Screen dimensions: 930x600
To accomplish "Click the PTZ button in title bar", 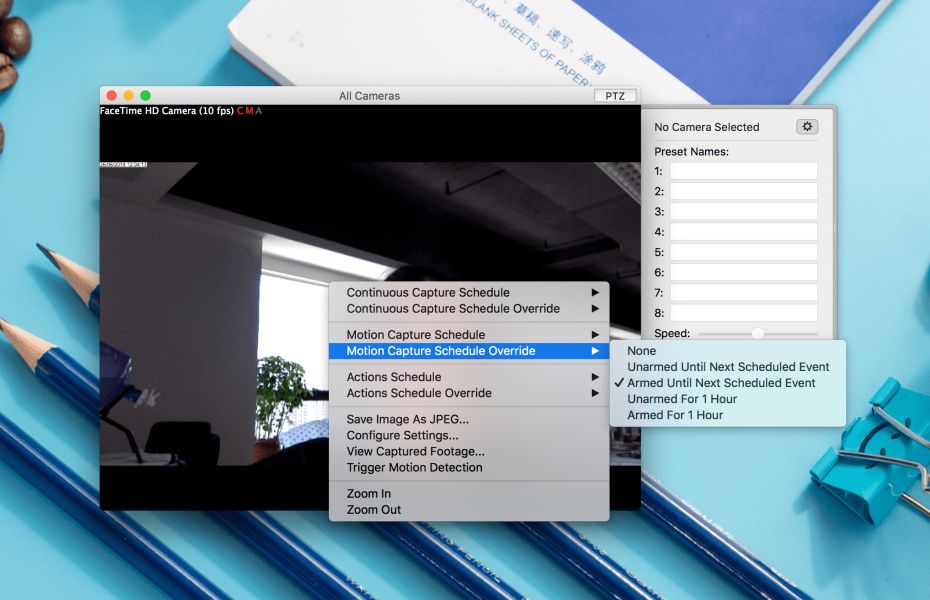I will pyautogui.click(x=615, y=95).
